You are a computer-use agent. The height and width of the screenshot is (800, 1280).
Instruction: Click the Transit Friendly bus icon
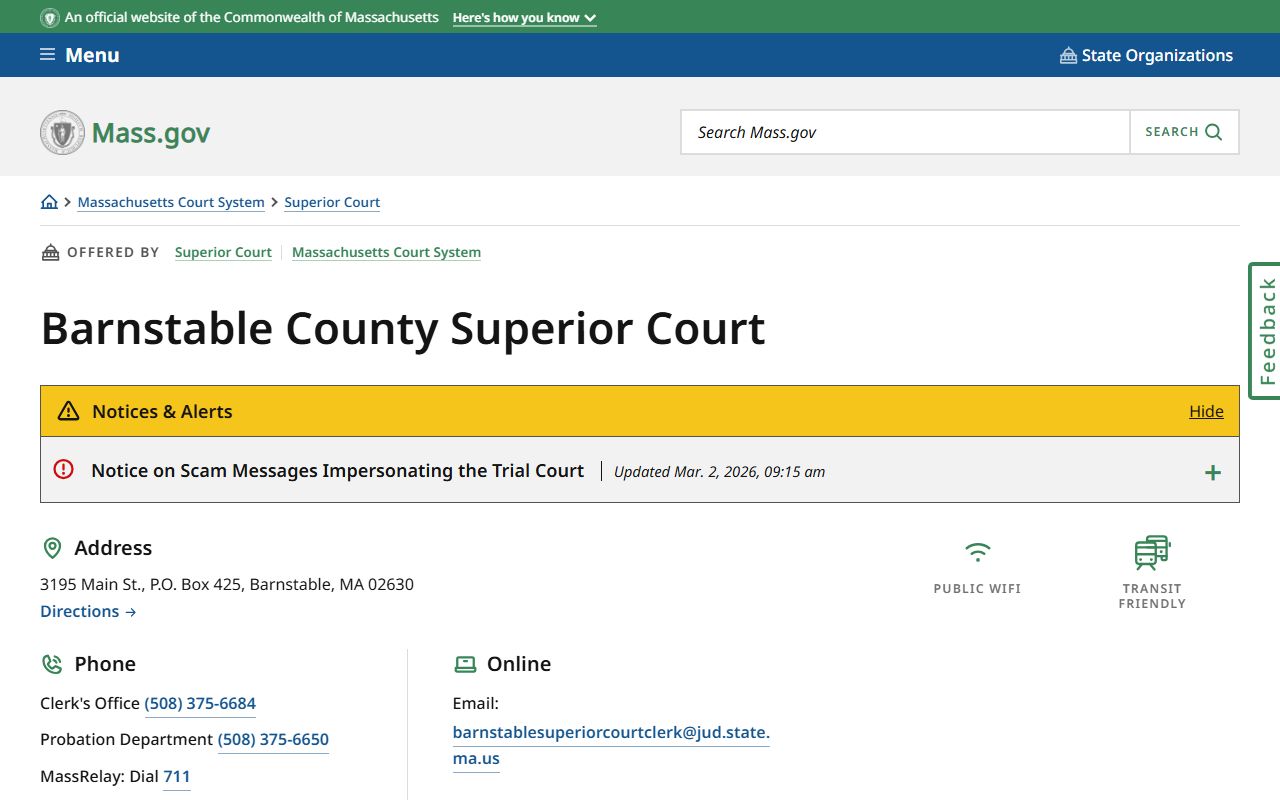click(x=1152, y=552)
